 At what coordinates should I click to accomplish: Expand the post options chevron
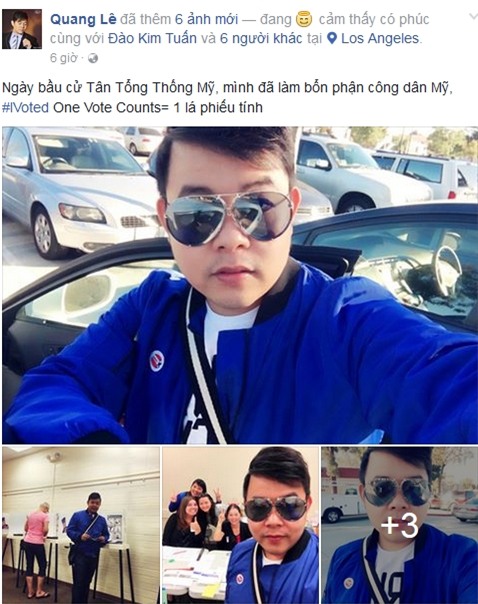(x=473, y=16)
